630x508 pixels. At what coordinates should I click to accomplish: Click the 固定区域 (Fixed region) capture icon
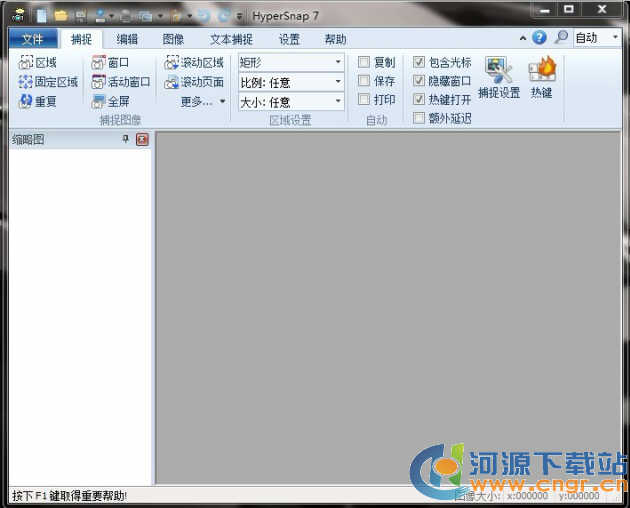(x=25, y=82)
